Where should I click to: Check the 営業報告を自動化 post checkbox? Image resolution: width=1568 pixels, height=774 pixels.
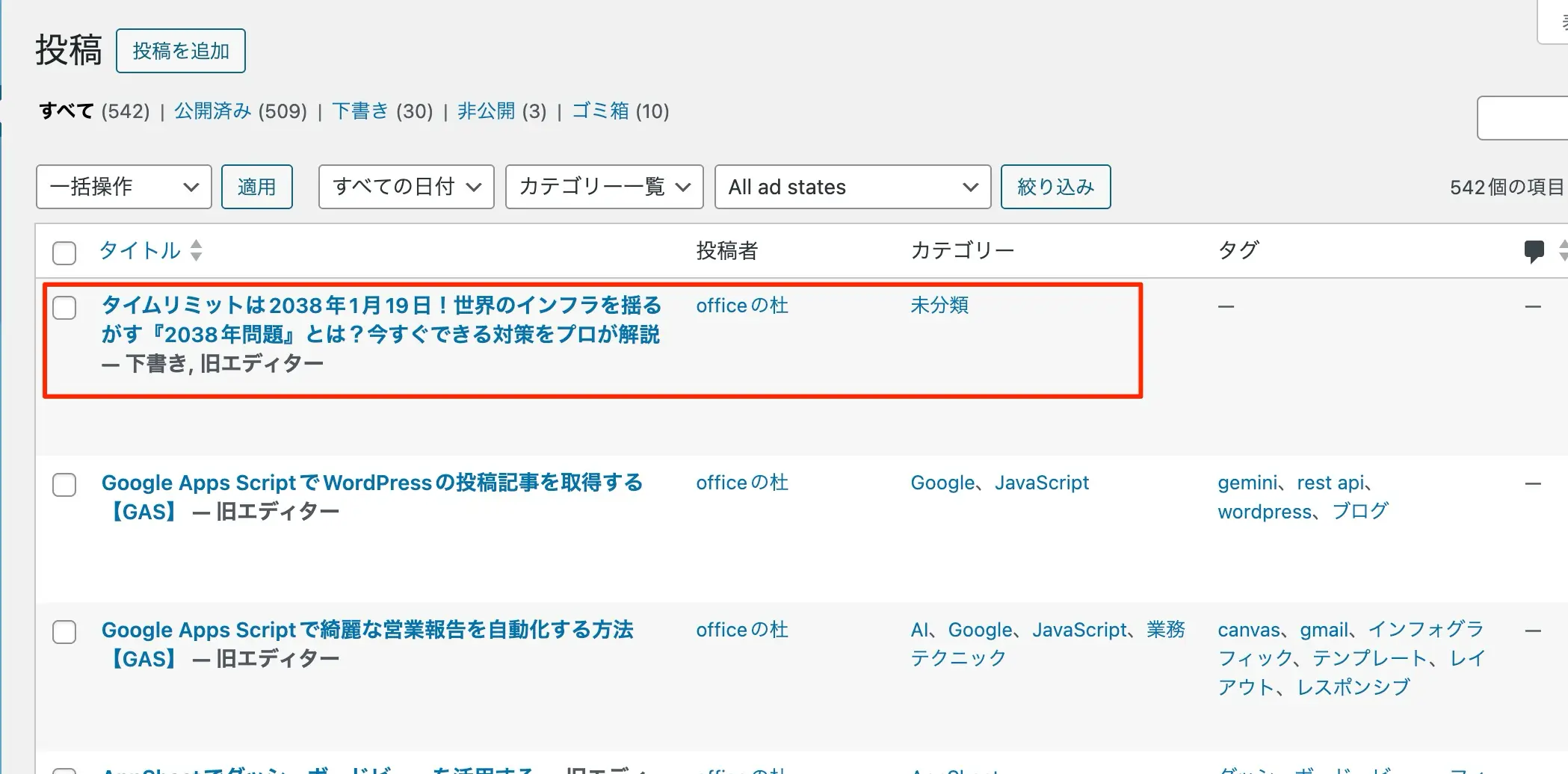pyautogui.click(x=64, y=632)
